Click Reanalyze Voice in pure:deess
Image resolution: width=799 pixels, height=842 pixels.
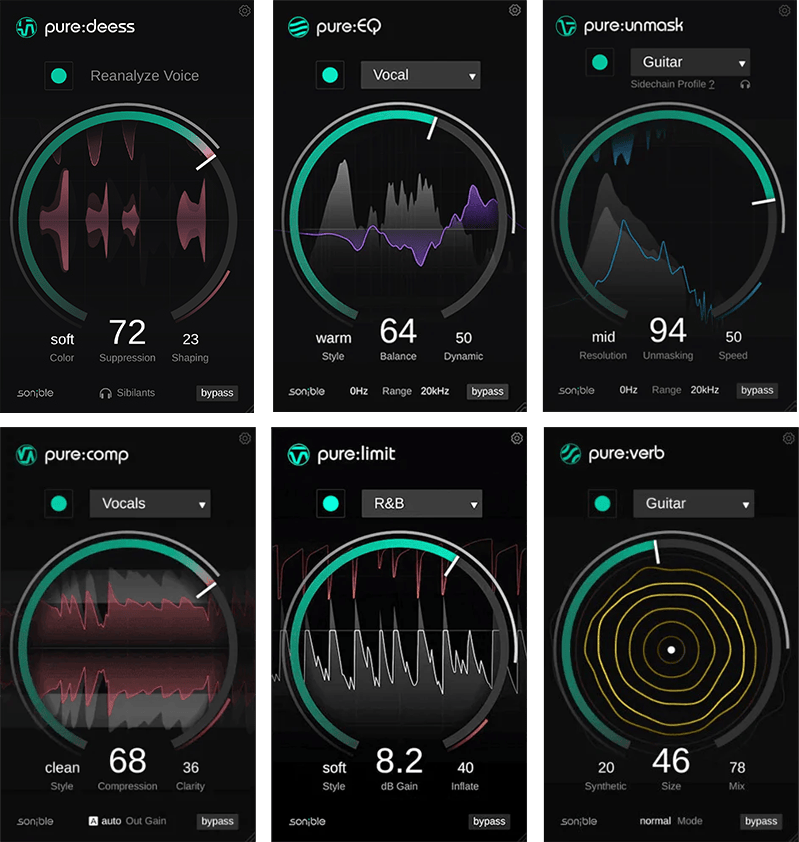(144, 76)
